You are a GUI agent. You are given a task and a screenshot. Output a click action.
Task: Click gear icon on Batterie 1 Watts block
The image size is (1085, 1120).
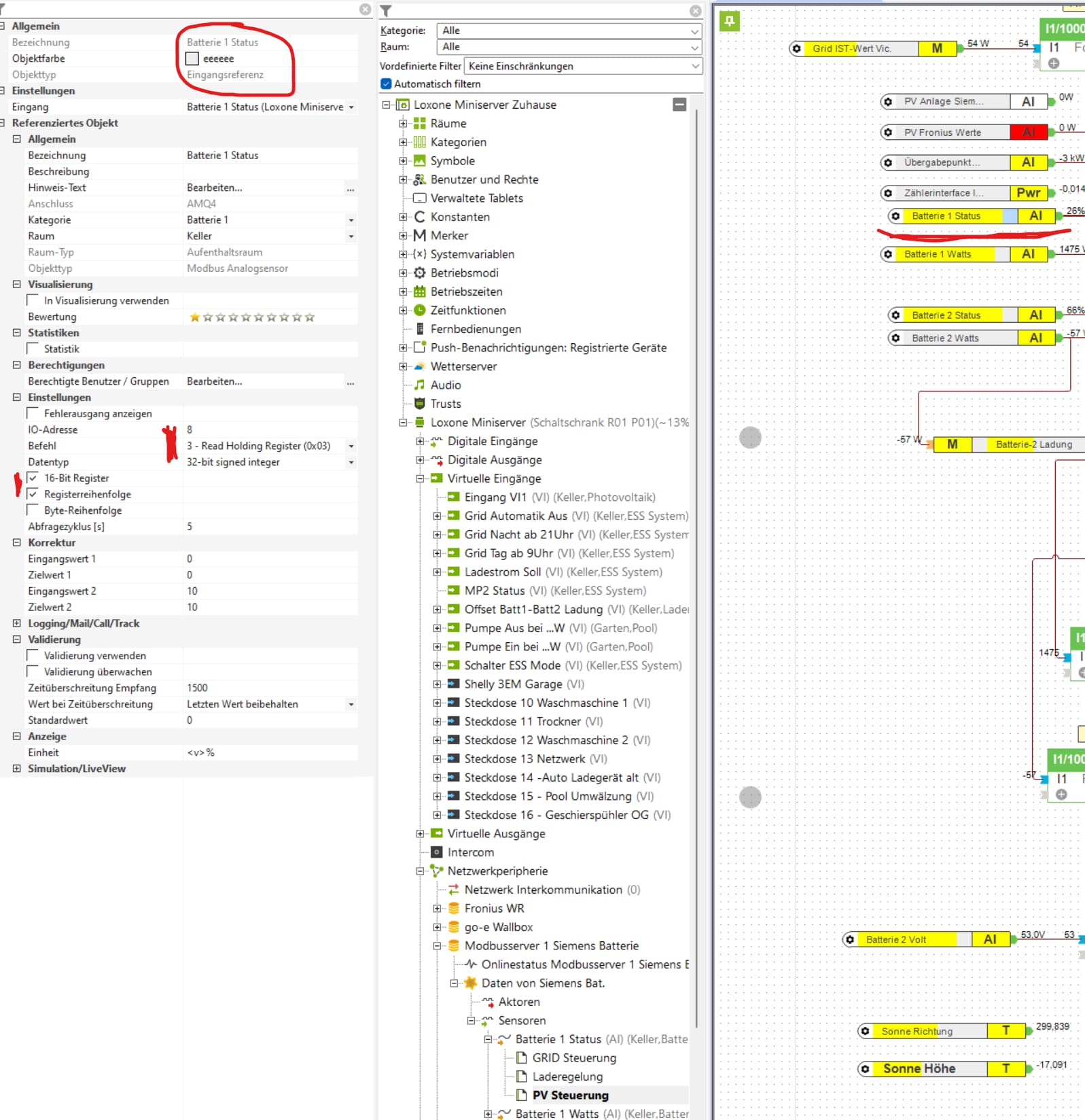888,254
